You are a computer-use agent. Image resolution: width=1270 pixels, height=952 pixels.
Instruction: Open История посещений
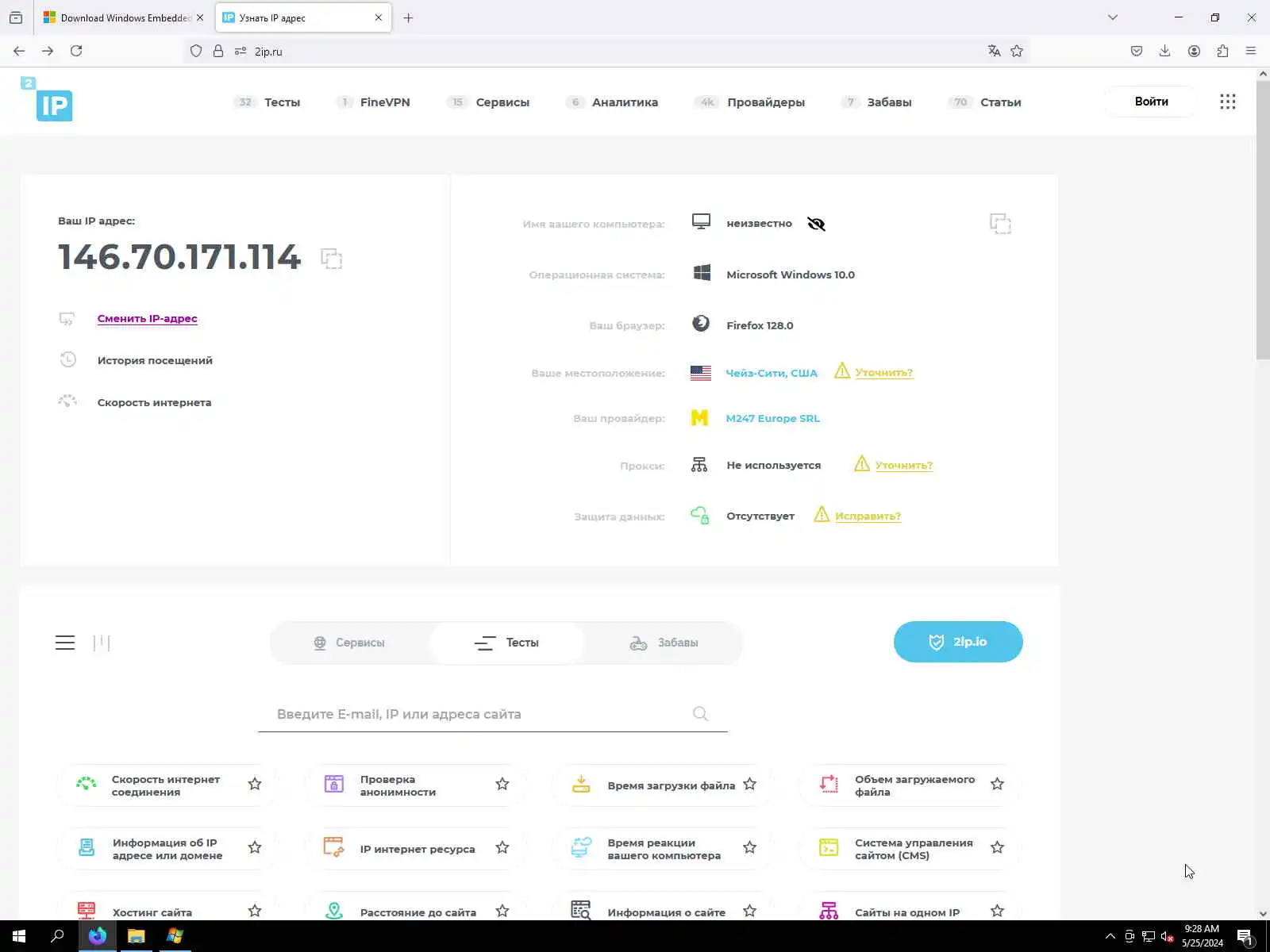click(x=155, y=360)
